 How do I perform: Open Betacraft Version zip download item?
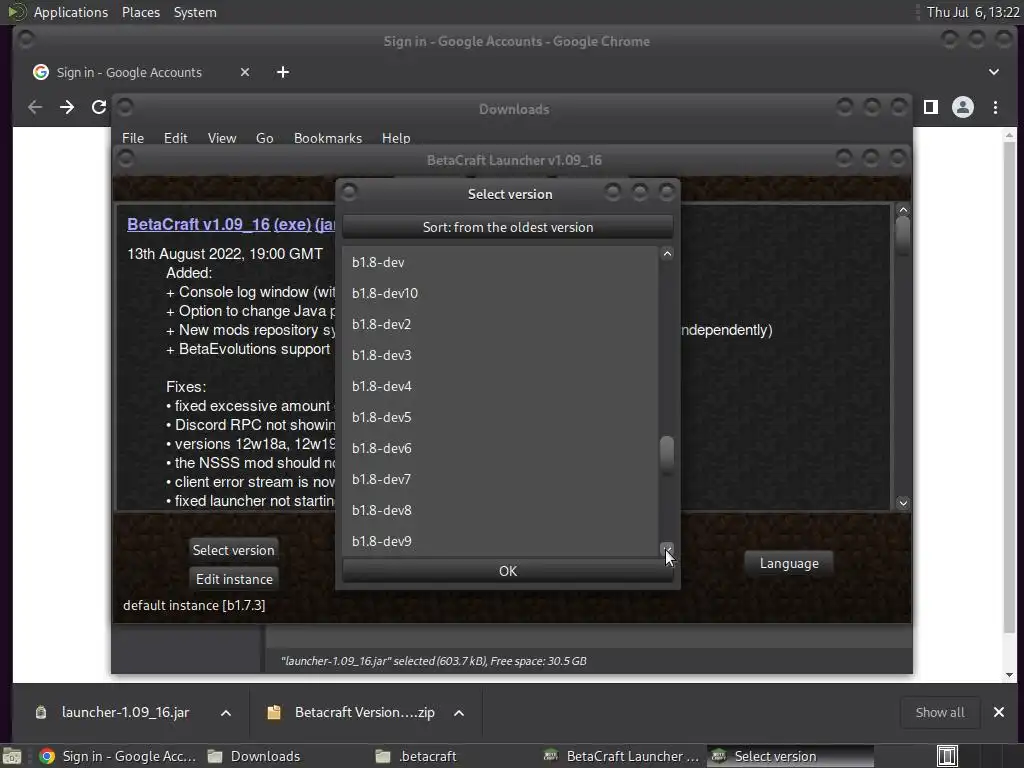click(x=353, y=712)
